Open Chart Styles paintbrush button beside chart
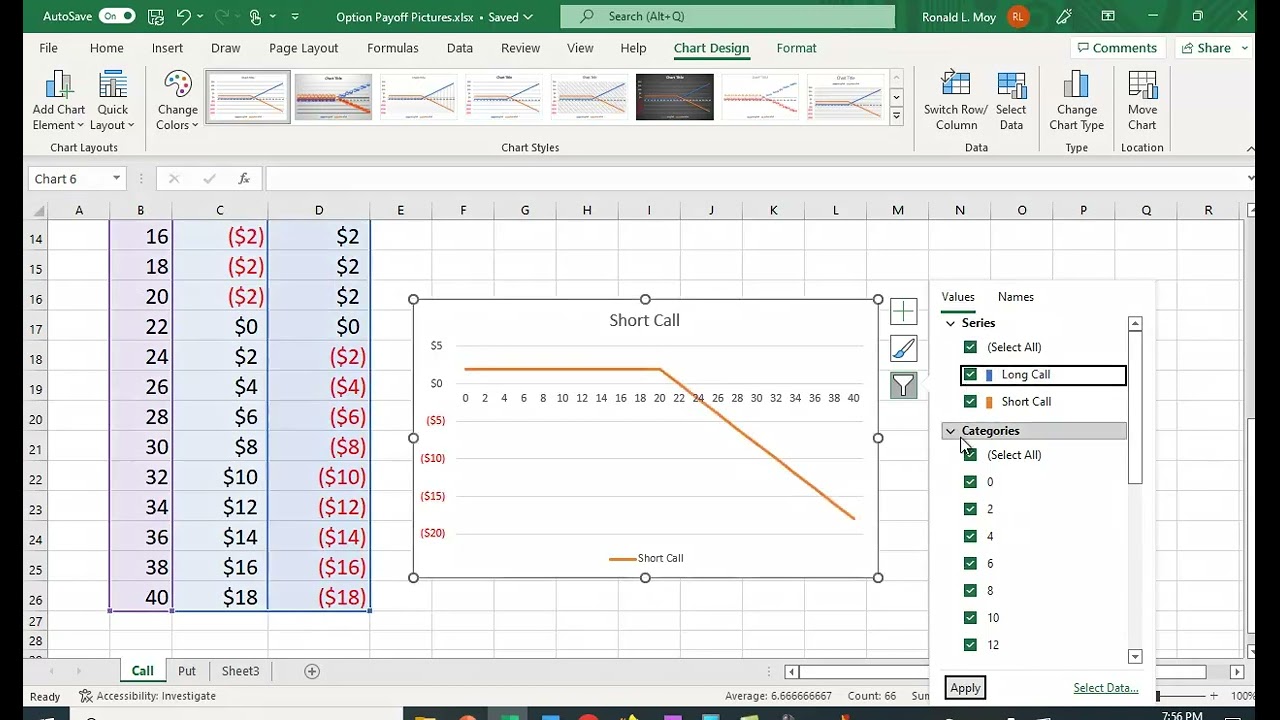 (903, 349)
